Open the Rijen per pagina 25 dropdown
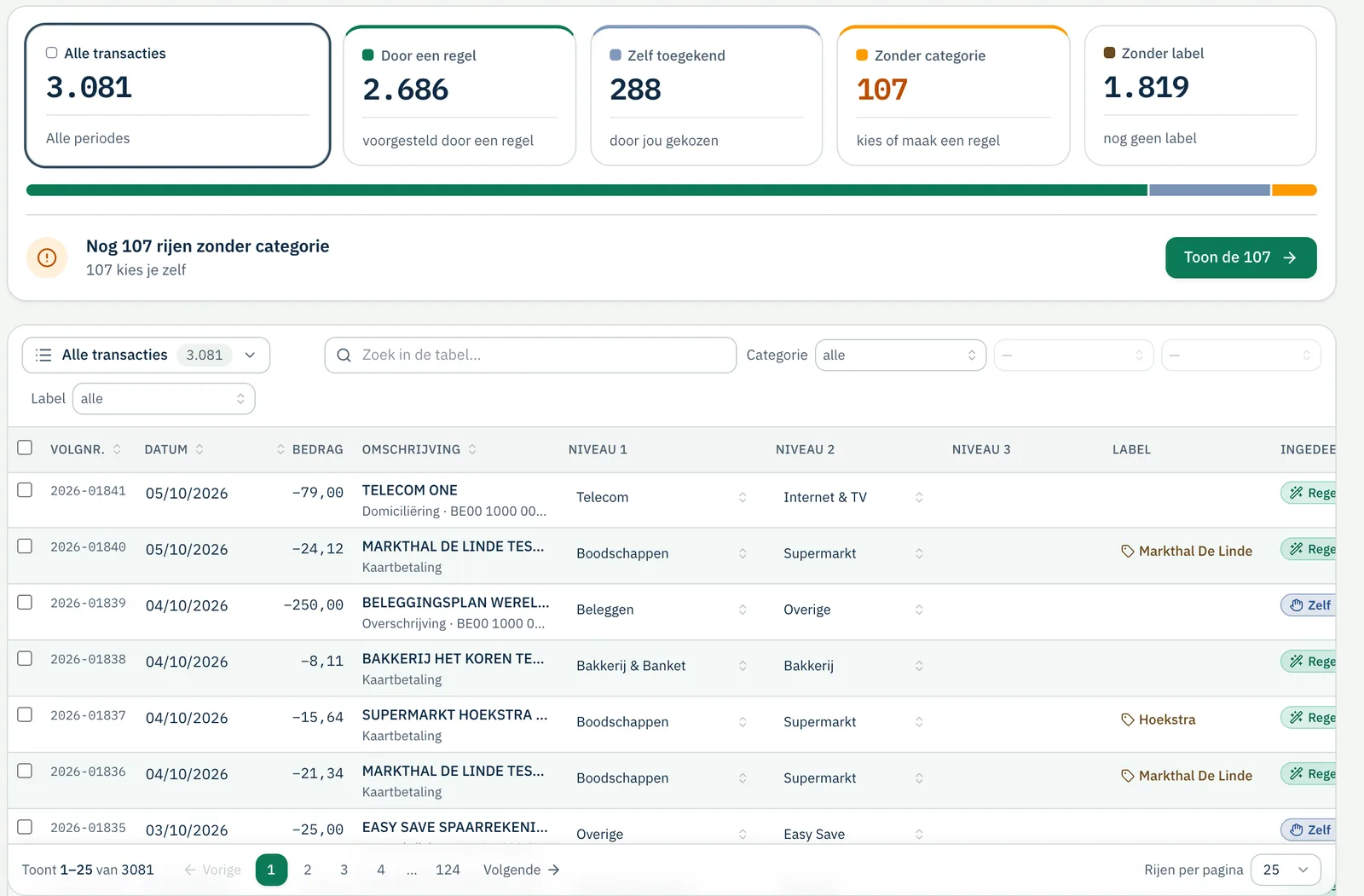Image resolution: width=1364 pixels, height=896 pixels. pyautogui.click(x=1286, y=870)
